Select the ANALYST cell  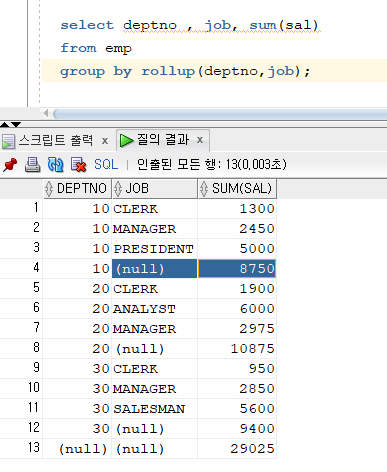coord(155,309)
